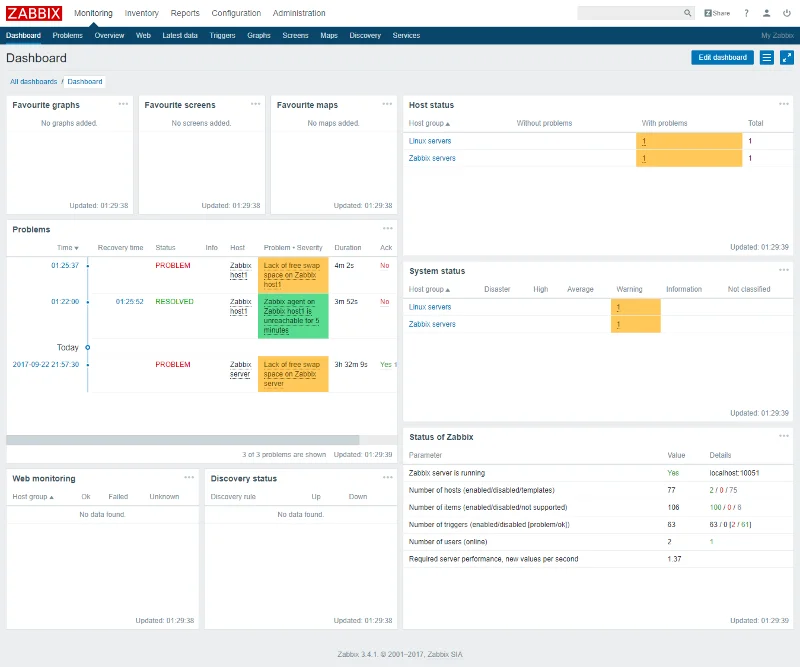800x667 pixels.
Task: Open the Monitoring menu
Action: [x=93, y=13]
